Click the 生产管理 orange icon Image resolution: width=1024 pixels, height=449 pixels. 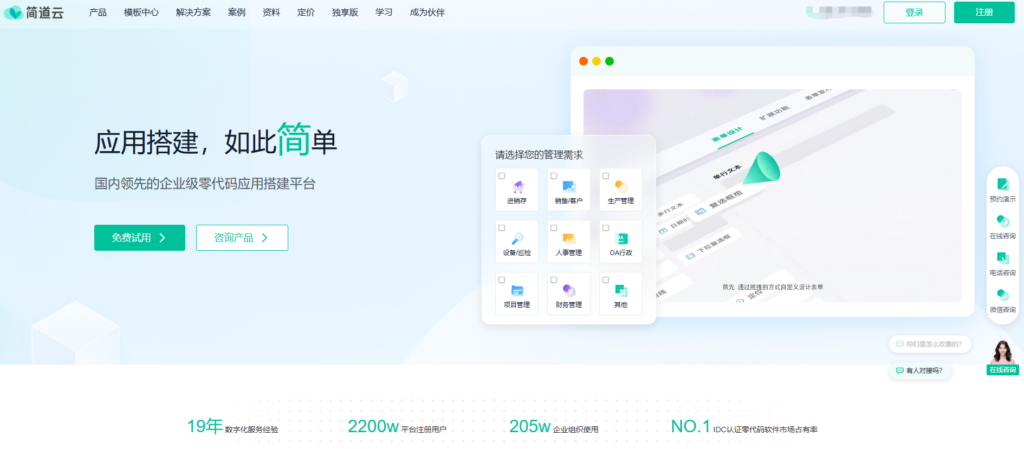click(x=621, y=187)
